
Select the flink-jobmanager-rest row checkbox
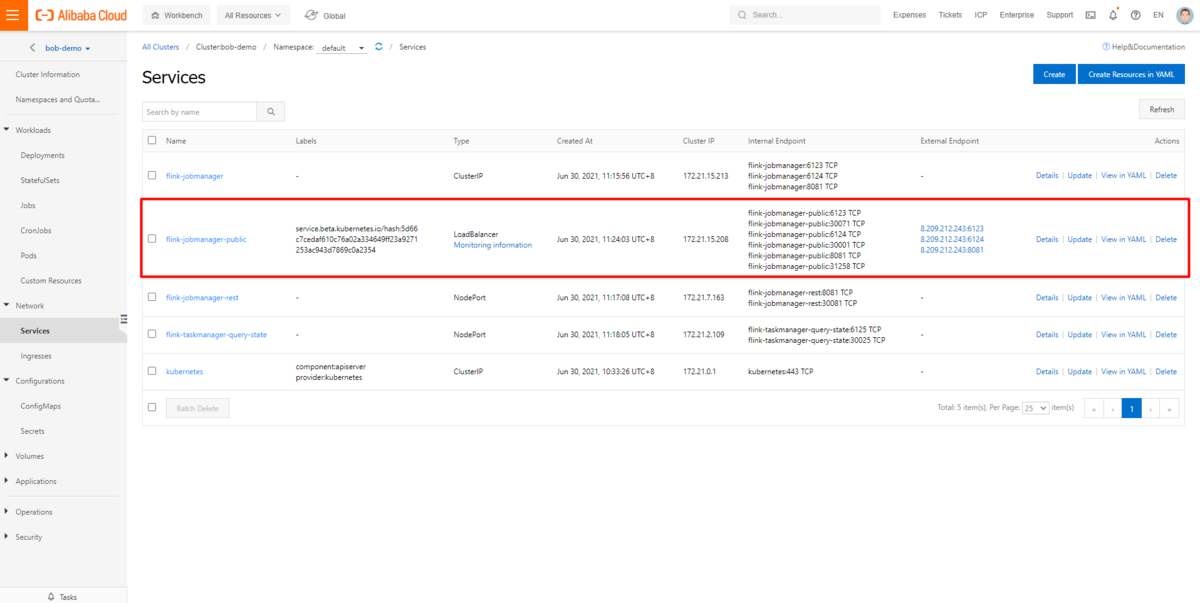point(152,297)
